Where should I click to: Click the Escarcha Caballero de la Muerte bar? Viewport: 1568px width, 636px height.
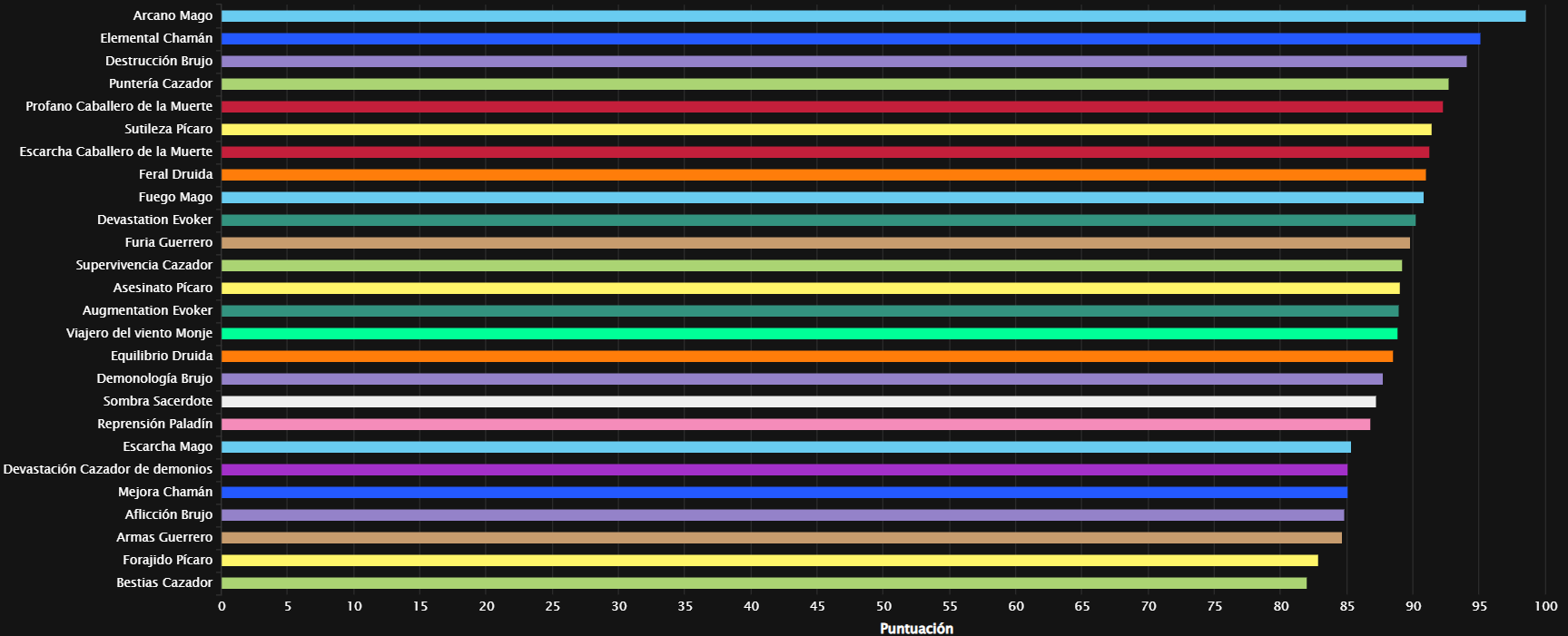coord(825,152)
